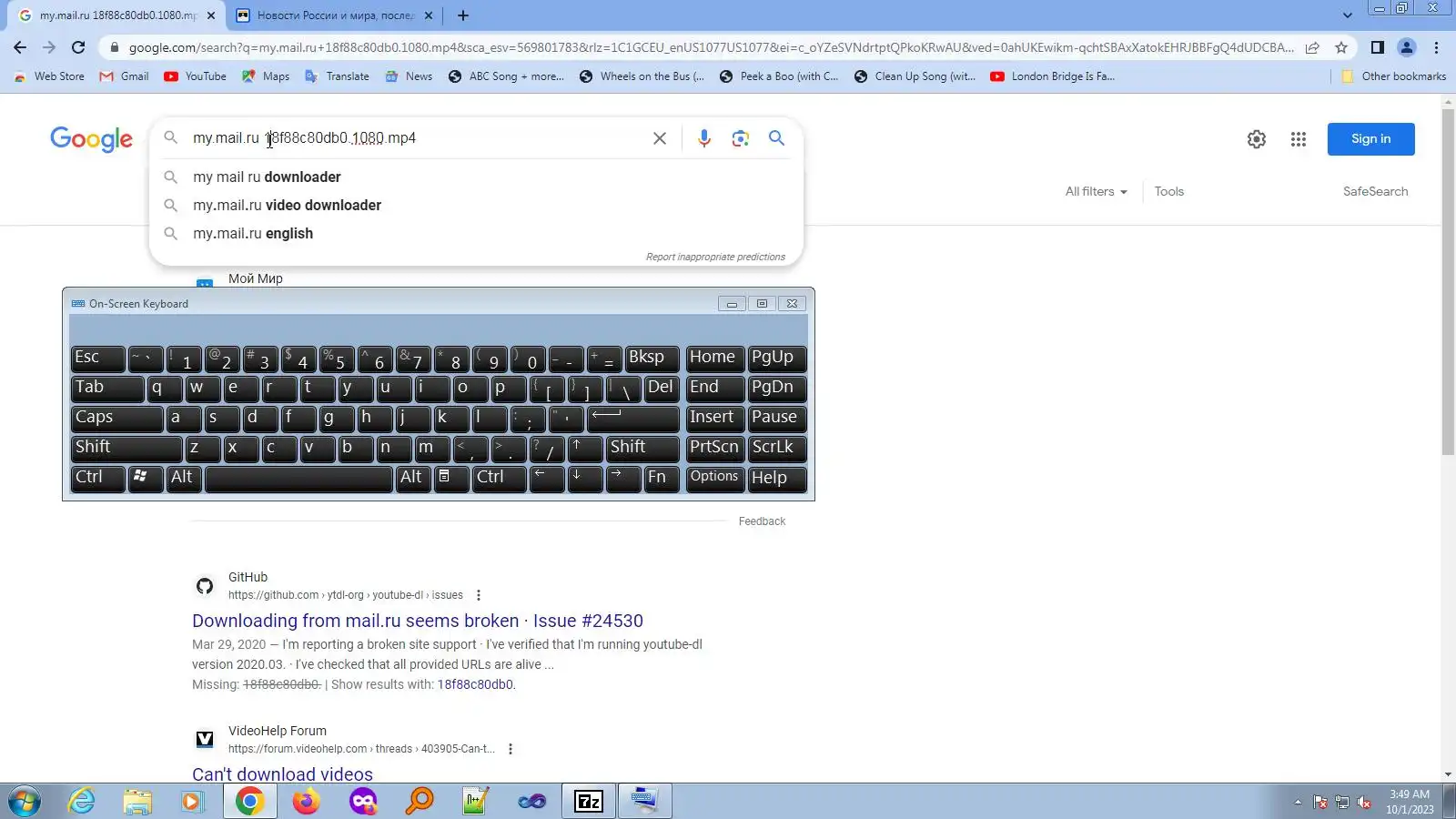Go back to the previous page
This screenshot has width=1456, height=819.
pyautogui.click(x=20, y=47)
